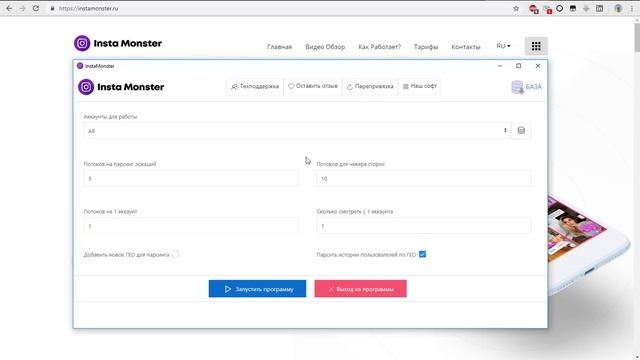Go back in browser history
The width and height of the screenshot is (640, 360).
click(x=9, y=8)
